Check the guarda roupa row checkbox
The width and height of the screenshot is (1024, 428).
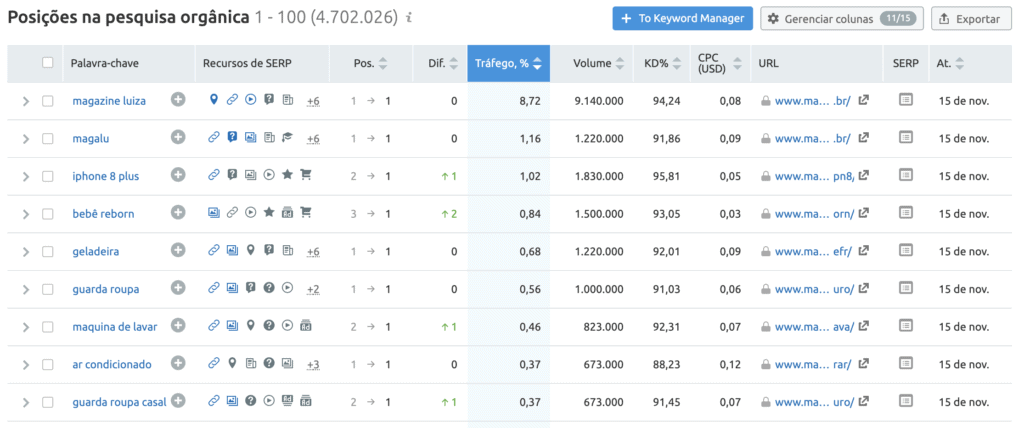pyautogui.click(x=48, y=289)
